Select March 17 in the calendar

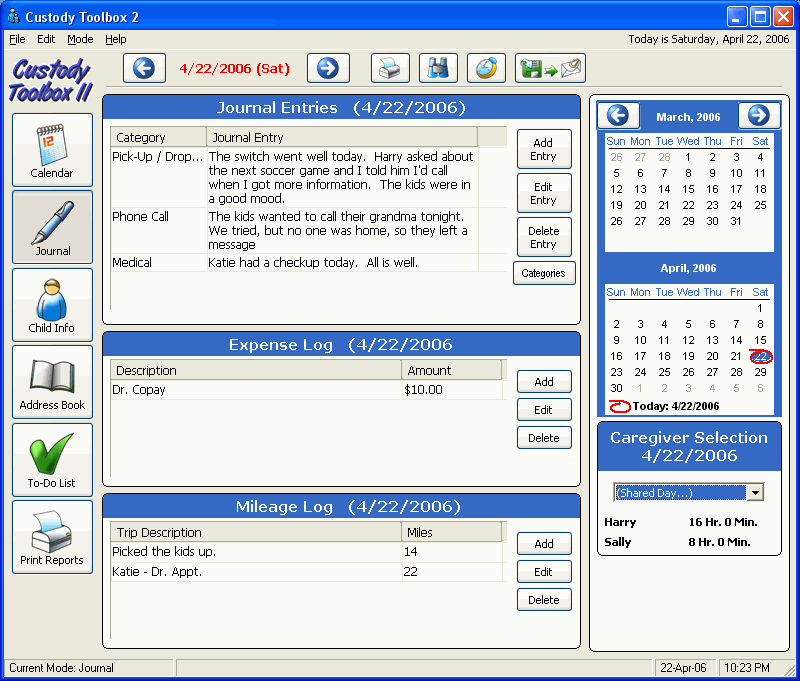tap(736, 189)
